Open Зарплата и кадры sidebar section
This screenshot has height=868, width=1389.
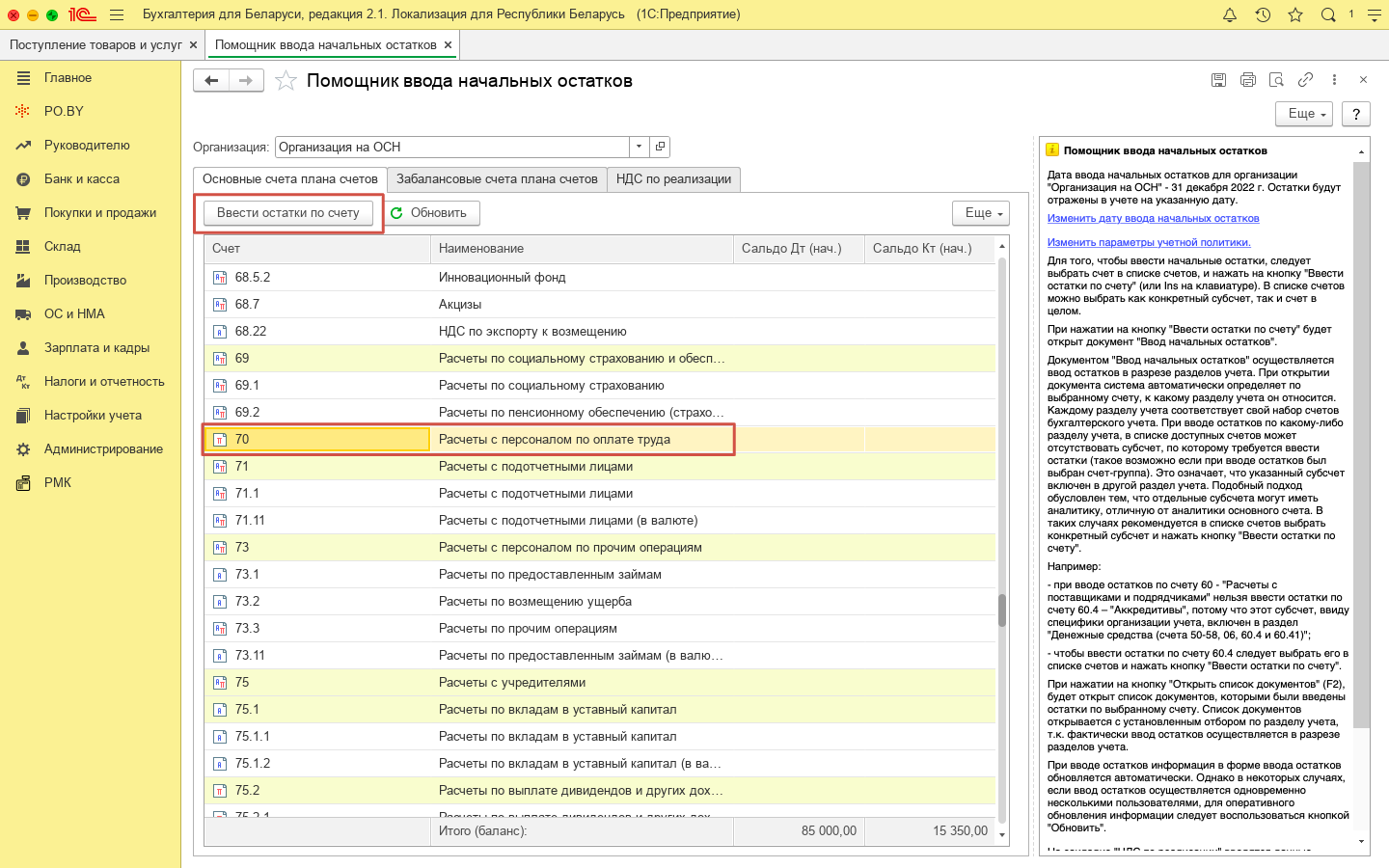(x=96, y=348)
